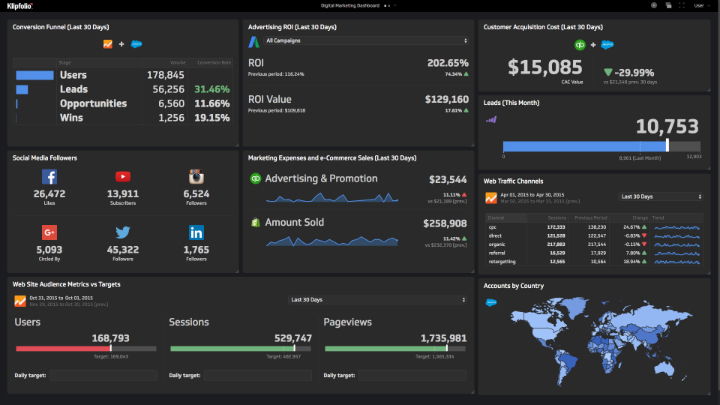Click the 31.46% Leads conversion rate
The width and height of the screenshot is (720, 405).
pos(212,89)
